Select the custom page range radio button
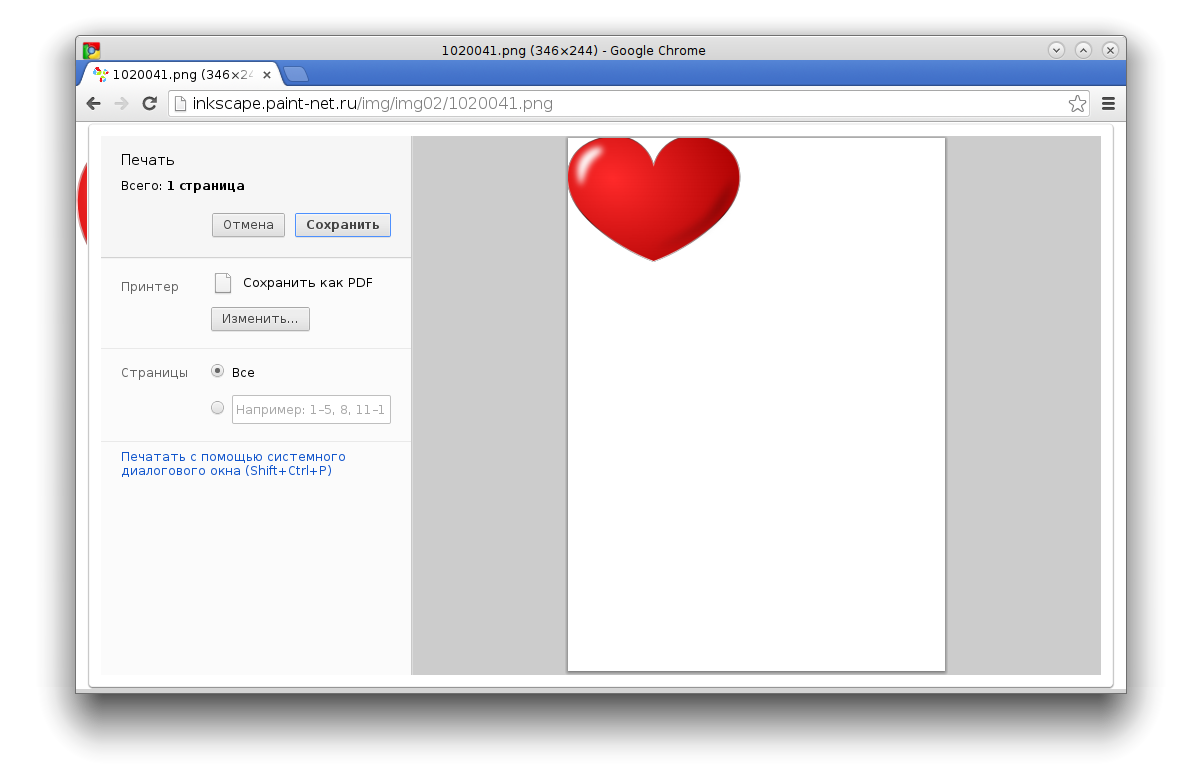 point(217,407)
